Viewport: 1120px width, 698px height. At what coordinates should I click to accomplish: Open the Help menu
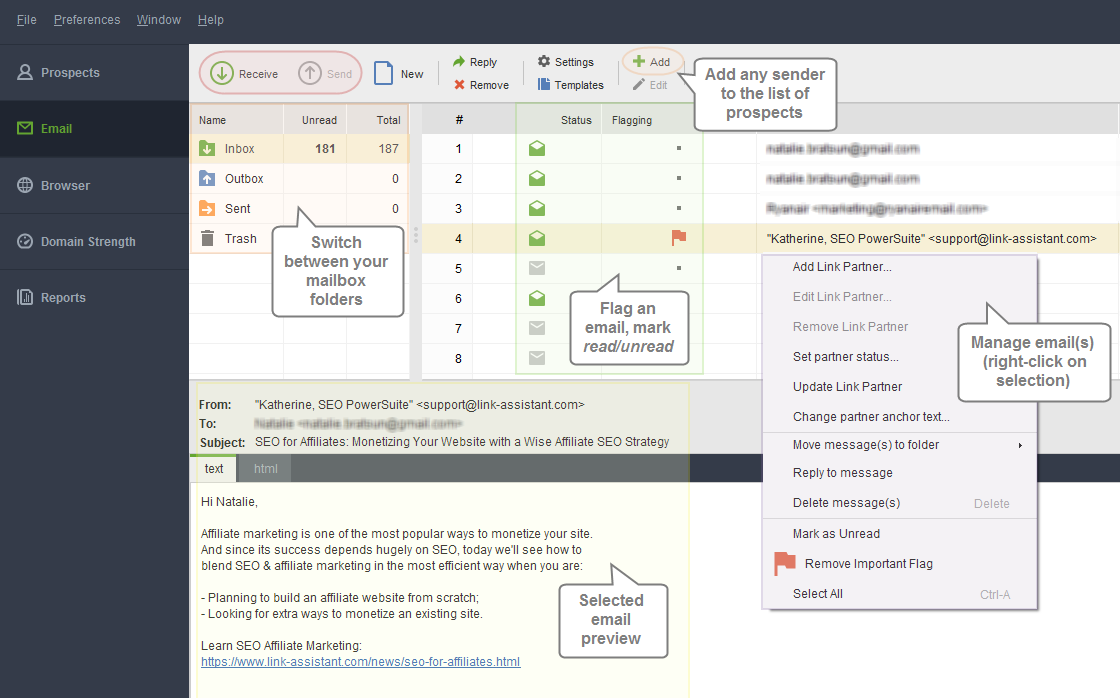[x=211, y=20]
